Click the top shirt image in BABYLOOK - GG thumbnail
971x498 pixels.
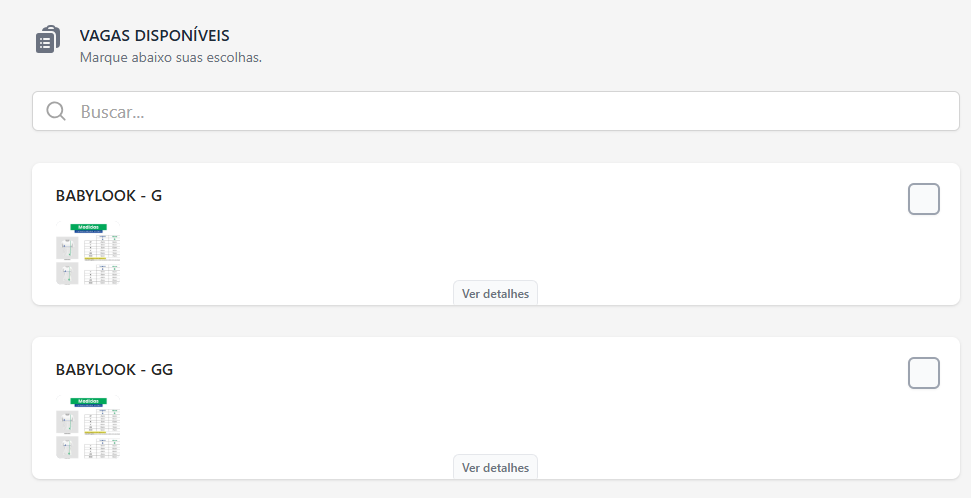pyautogui.click(x=67, y=422)
